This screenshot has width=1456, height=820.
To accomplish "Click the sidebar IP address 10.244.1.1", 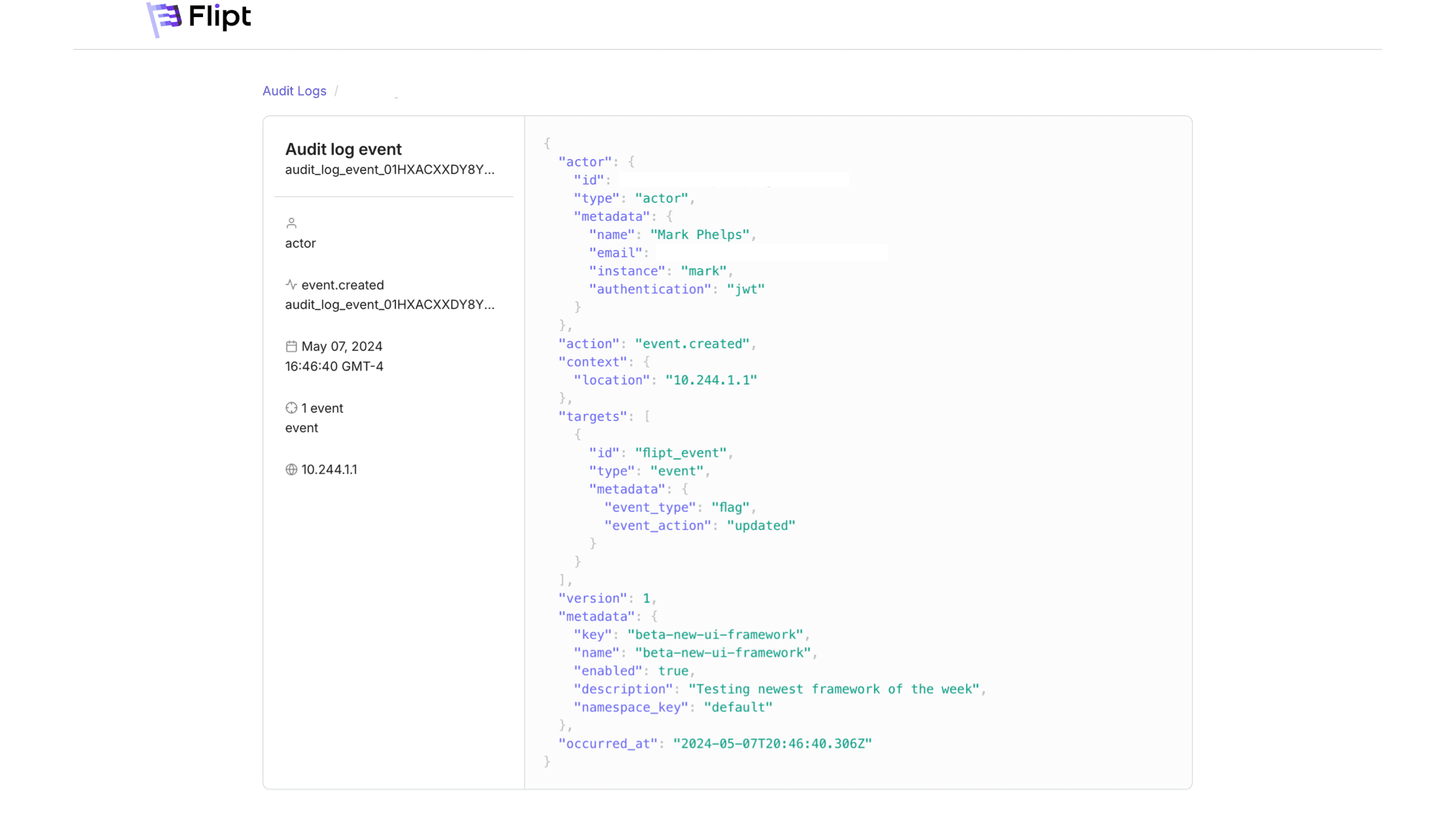I will coord(329,470).
